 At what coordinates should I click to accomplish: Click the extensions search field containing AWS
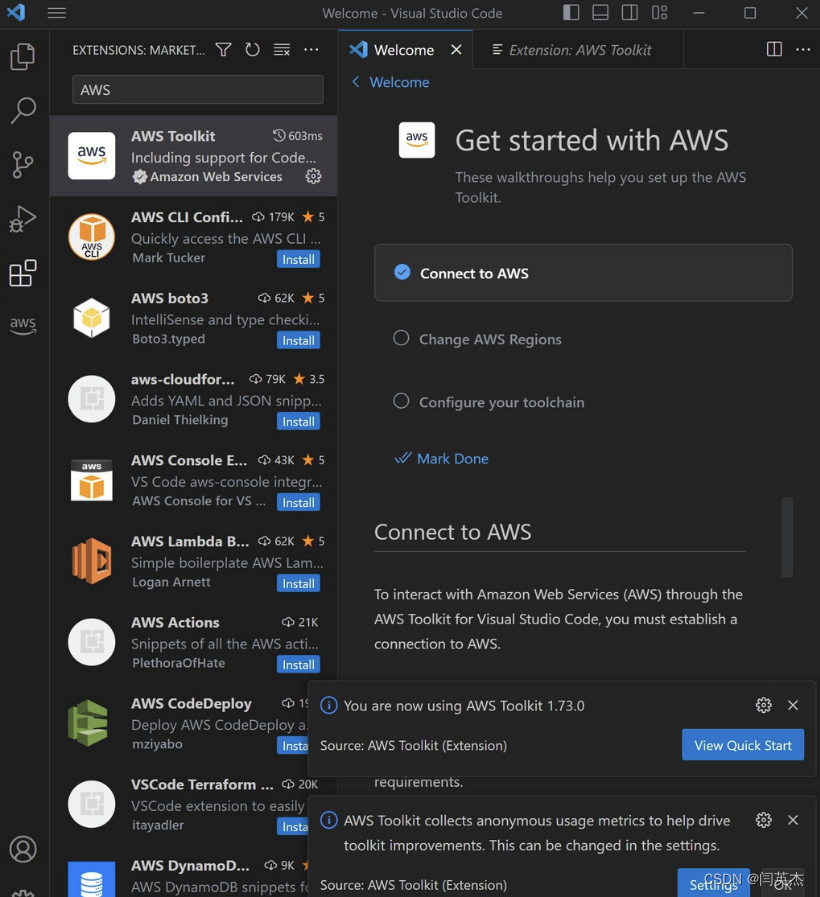point(198,90)
